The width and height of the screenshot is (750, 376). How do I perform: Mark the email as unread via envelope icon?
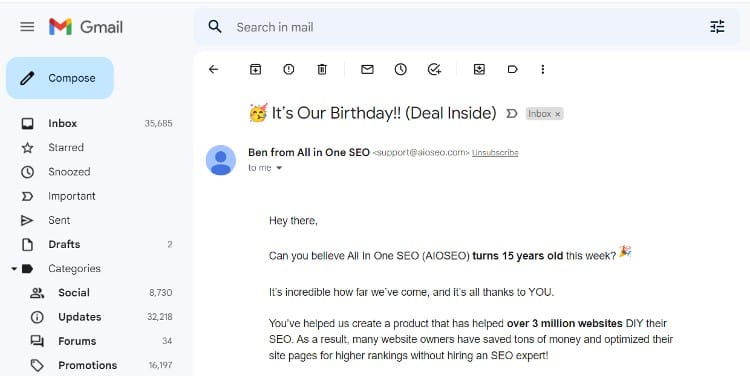[367, 69]
